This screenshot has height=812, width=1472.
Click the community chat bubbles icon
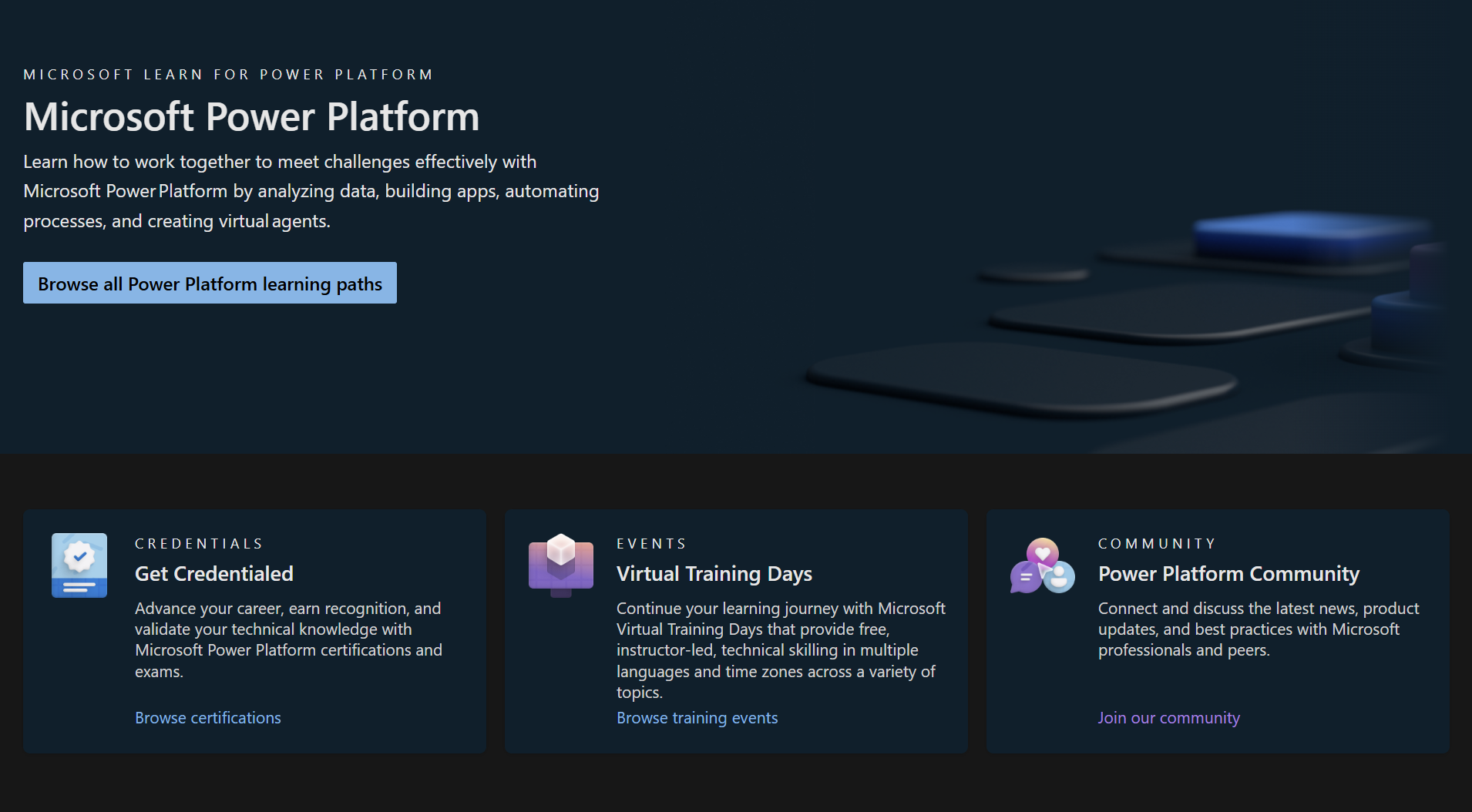click(1043, 565)
